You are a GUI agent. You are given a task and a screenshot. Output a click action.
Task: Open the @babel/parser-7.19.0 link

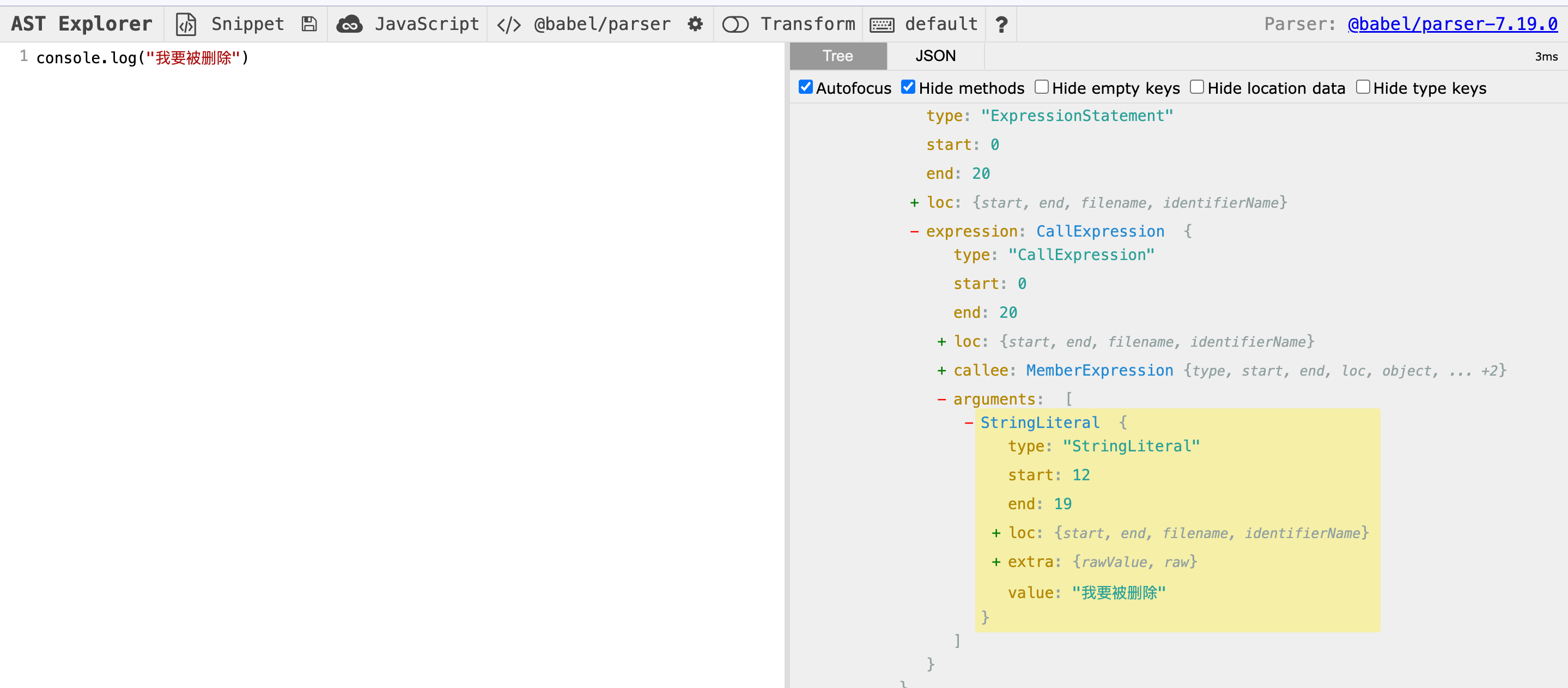point(1452,25)
